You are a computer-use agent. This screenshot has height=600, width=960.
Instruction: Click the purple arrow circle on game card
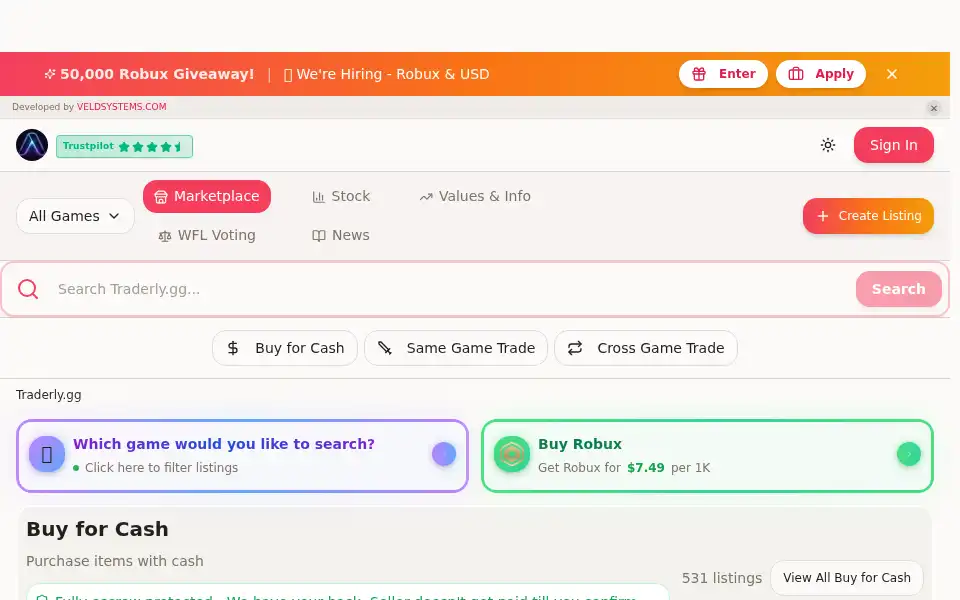444,454
